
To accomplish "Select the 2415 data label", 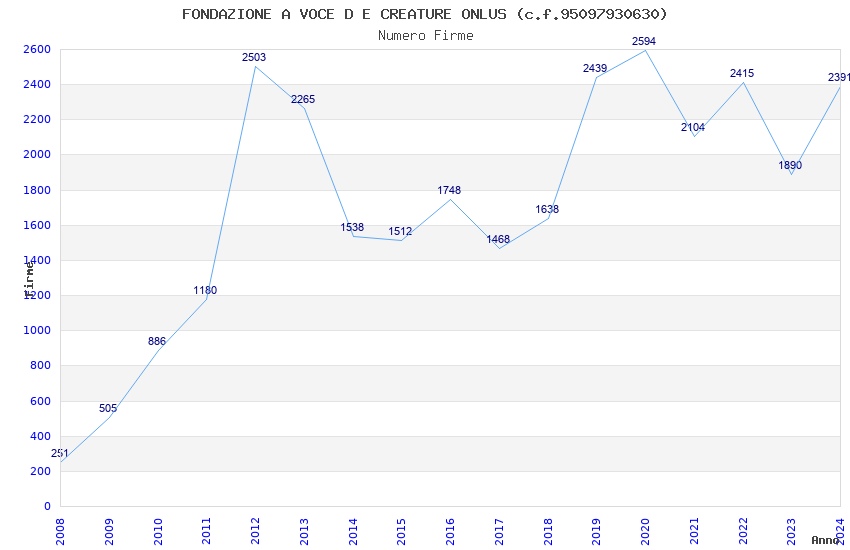I will (742, 73).
